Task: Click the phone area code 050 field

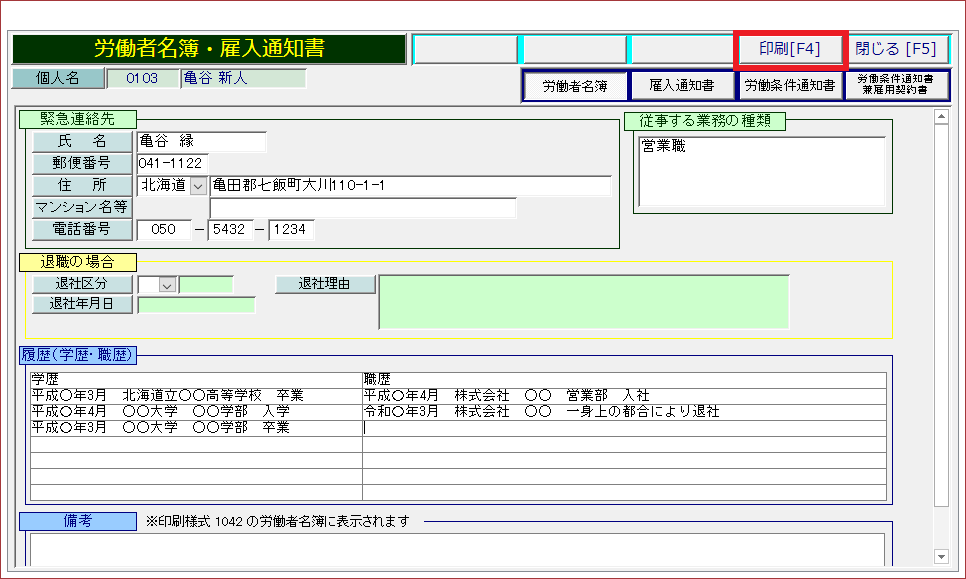Action: (x=164, y=230)
